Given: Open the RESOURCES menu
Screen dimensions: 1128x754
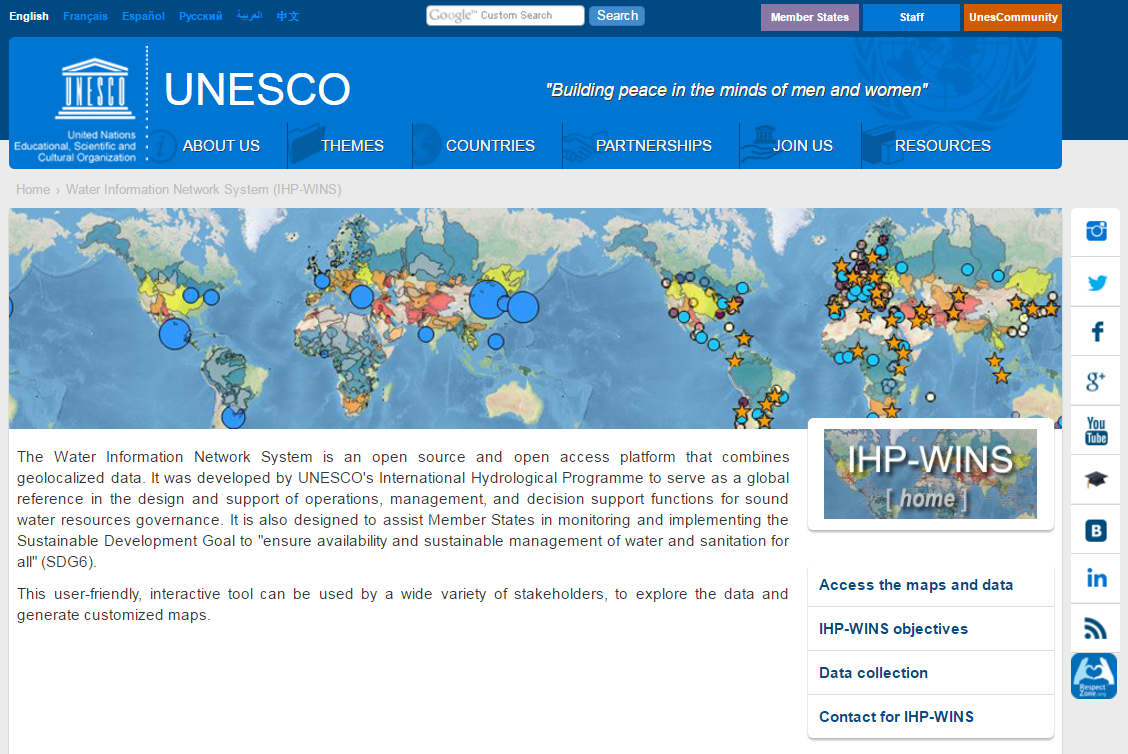Looking at the screenshot, I should (x=942, y=146).
